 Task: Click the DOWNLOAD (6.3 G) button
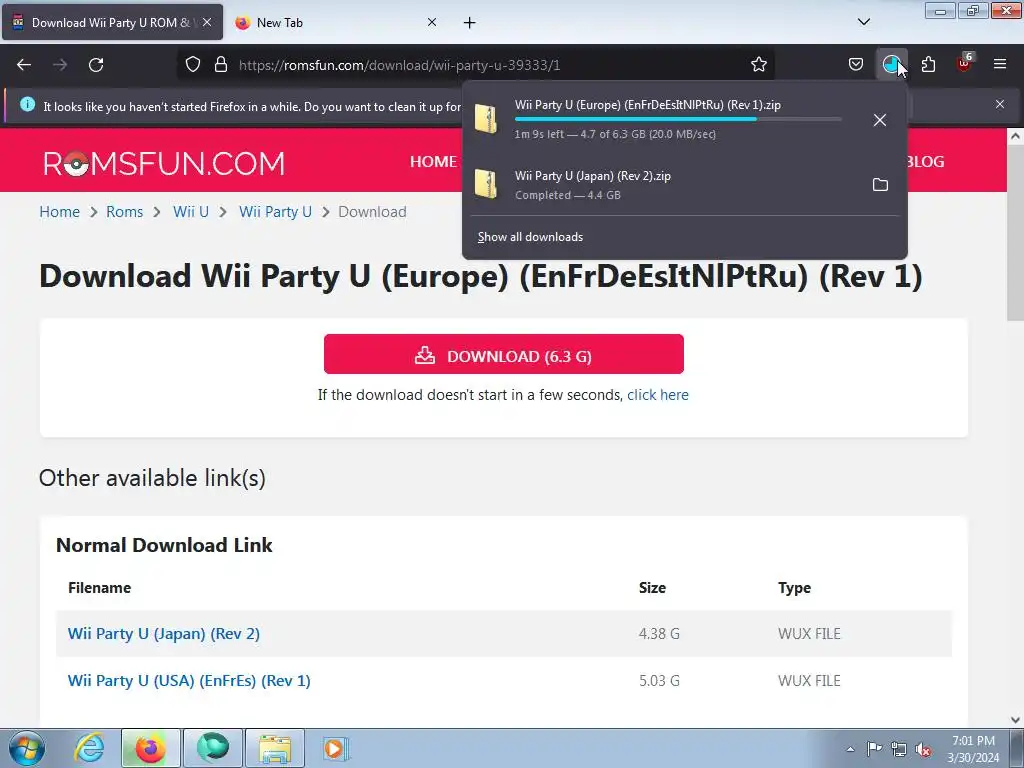point(504,355)
